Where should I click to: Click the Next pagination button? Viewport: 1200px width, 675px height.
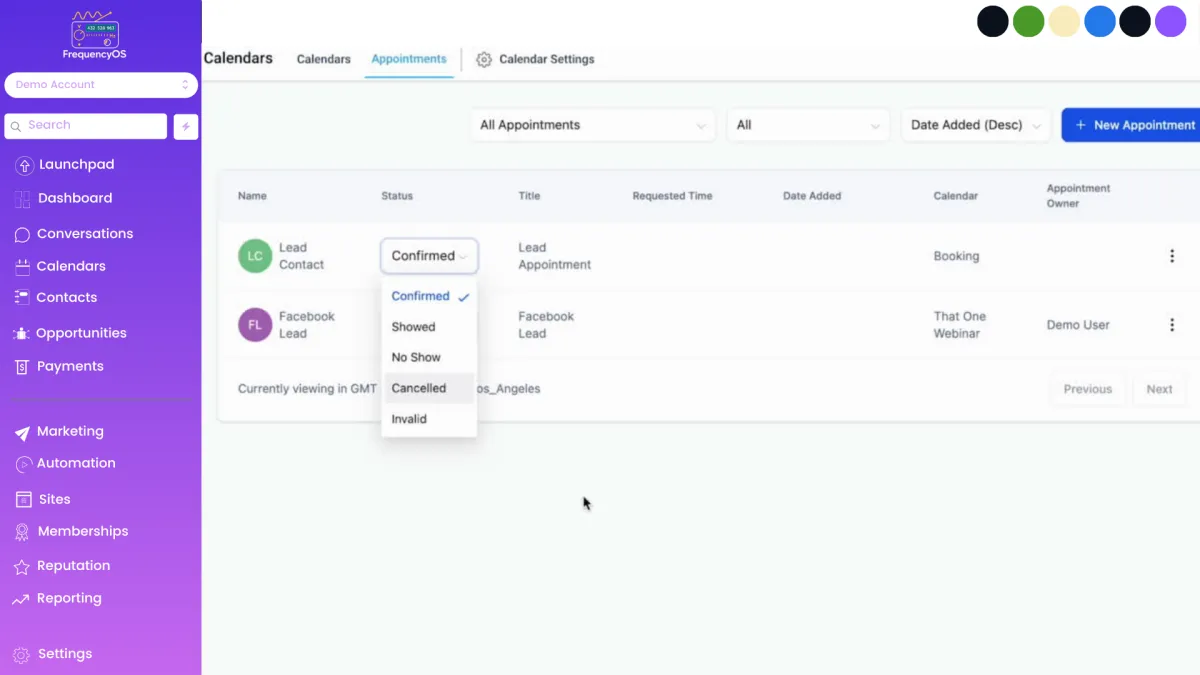(x=1159, y=389)
